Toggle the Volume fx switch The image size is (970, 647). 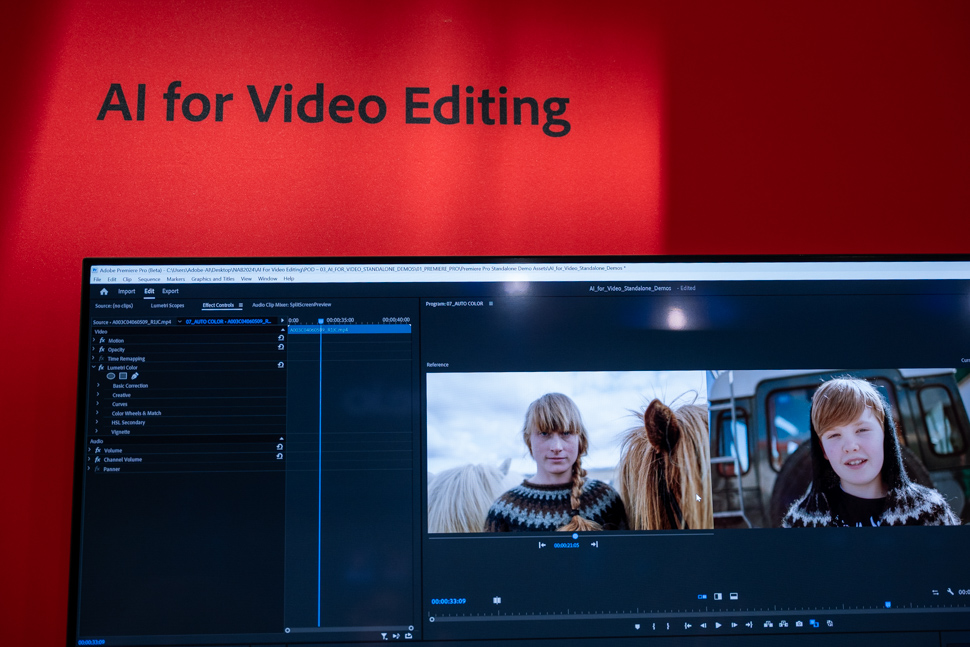click(x=98, y=450)
